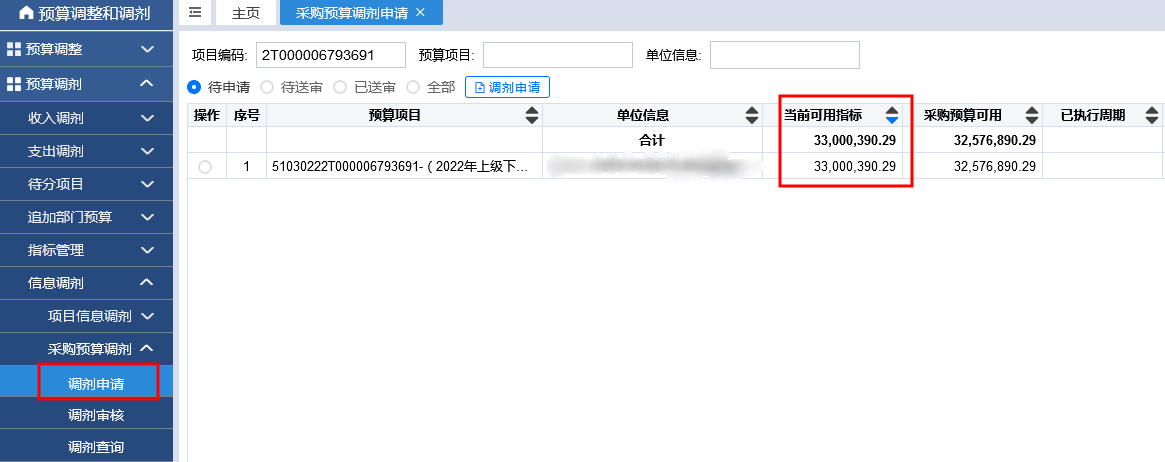Sort by the 采购预算可用 column sort icon
Viewport: 1165px width, 462px height.
pos(1032,115)
